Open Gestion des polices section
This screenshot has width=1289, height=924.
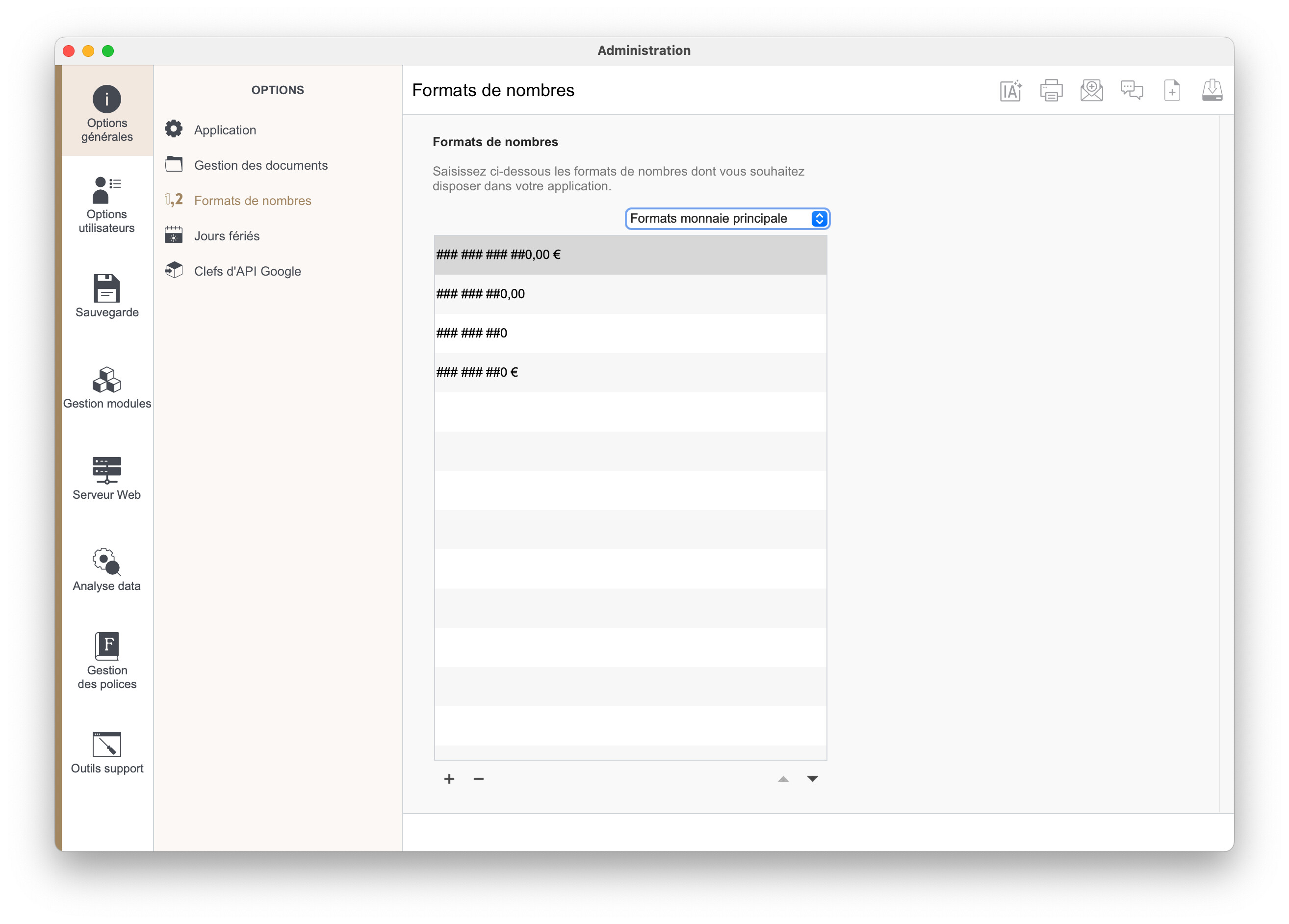click(x=107, y=661)
